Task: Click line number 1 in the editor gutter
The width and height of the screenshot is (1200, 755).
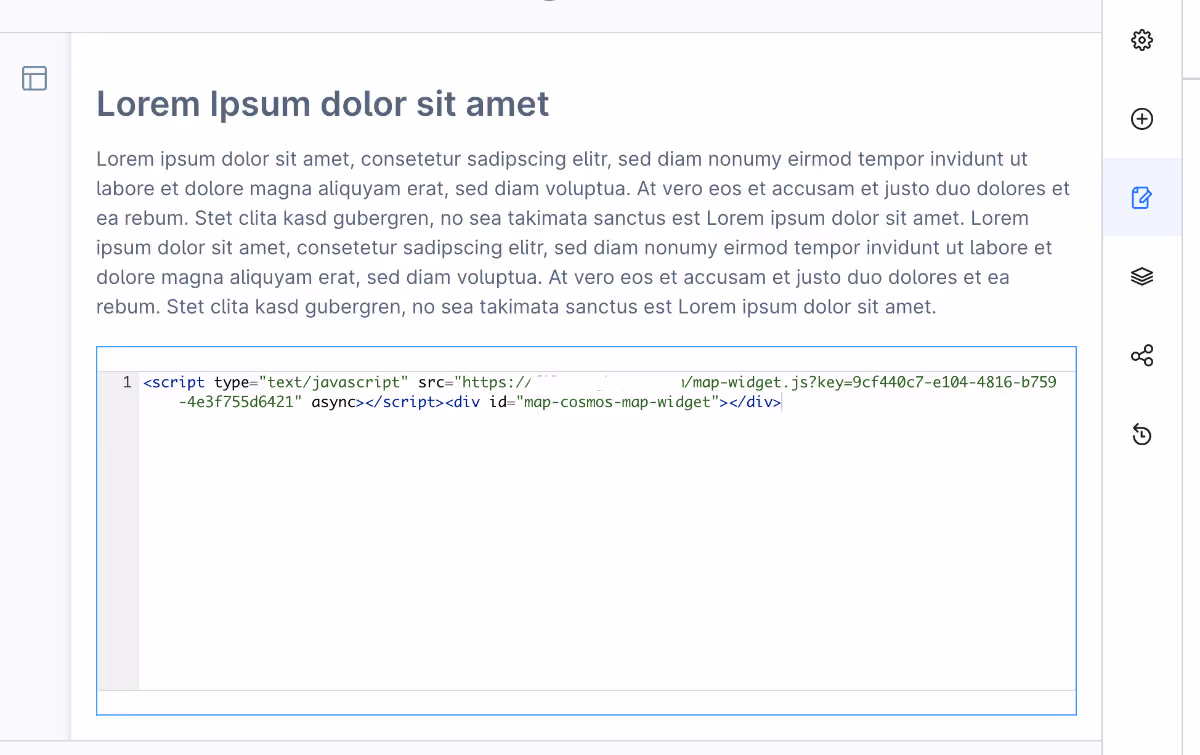Action: pos(127,382)
